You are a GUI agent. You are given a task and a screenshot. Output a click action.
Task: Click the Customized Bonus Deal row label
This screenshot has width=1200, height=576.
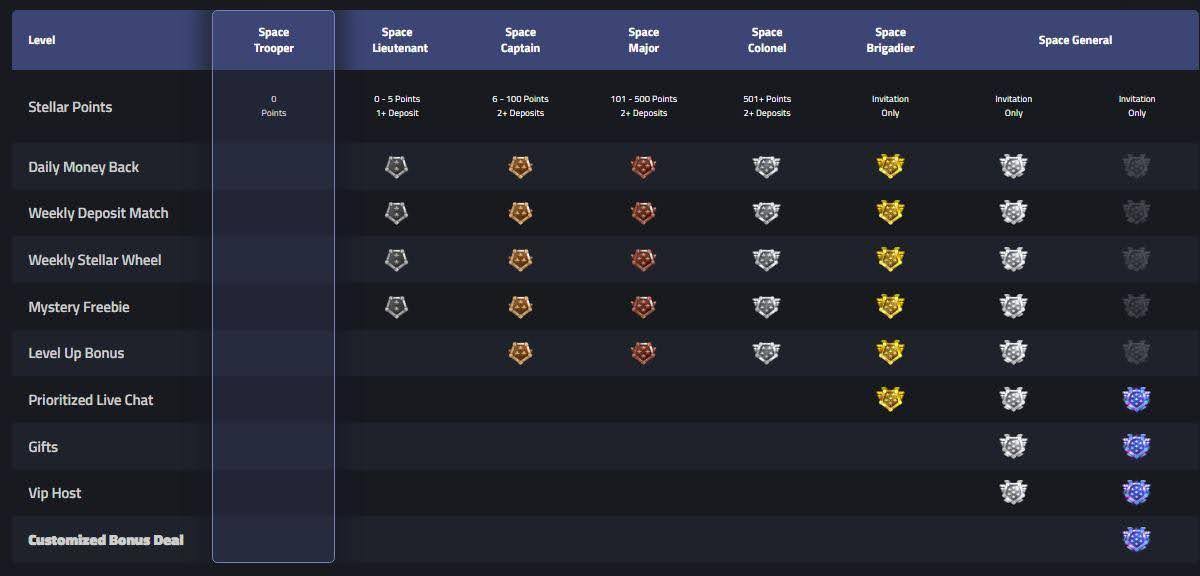(x=106, y=540)
